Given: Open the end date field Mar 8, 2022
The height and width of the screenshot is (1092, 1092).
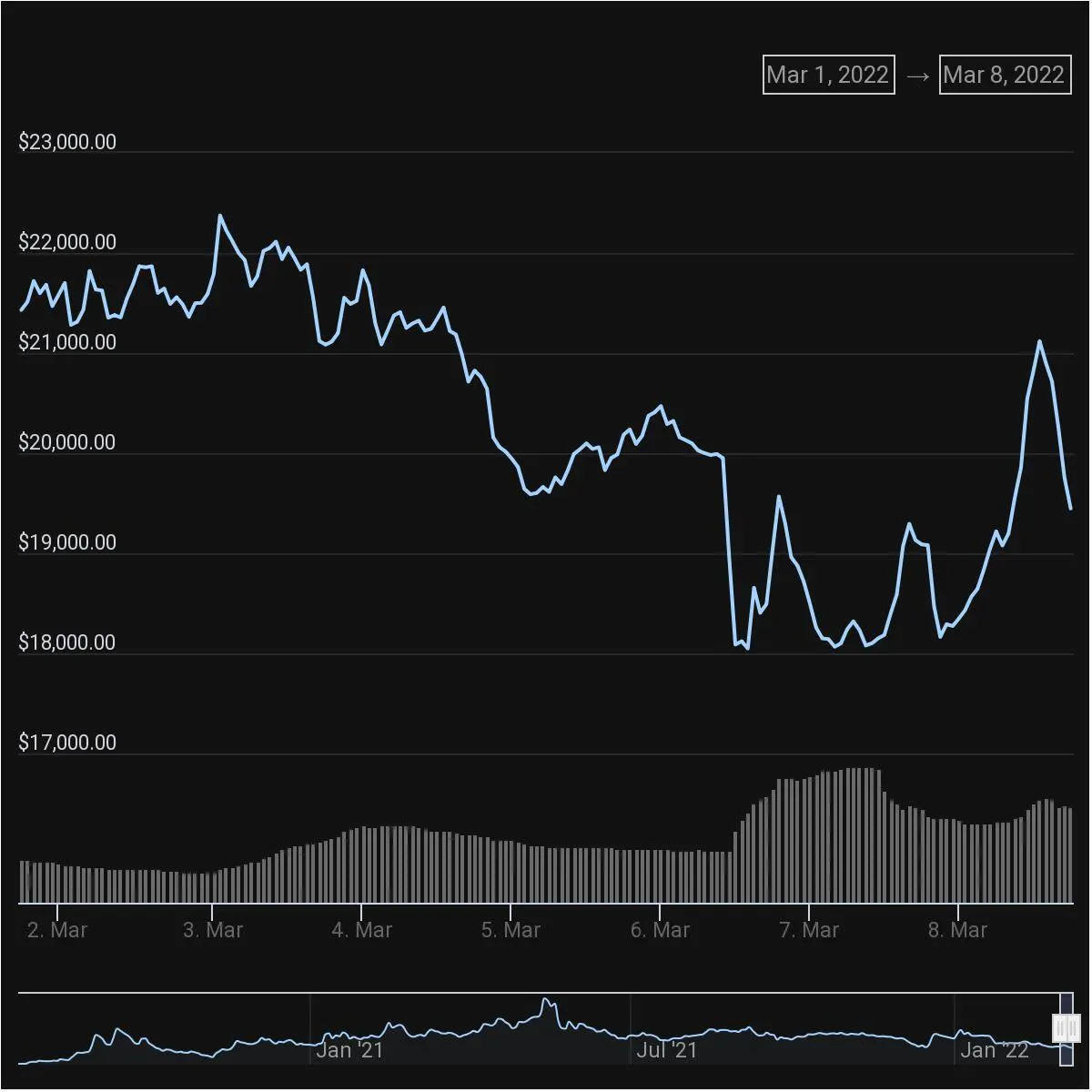Looking at the screenshot, I should pyautogui.click(x=1005, y=75).
